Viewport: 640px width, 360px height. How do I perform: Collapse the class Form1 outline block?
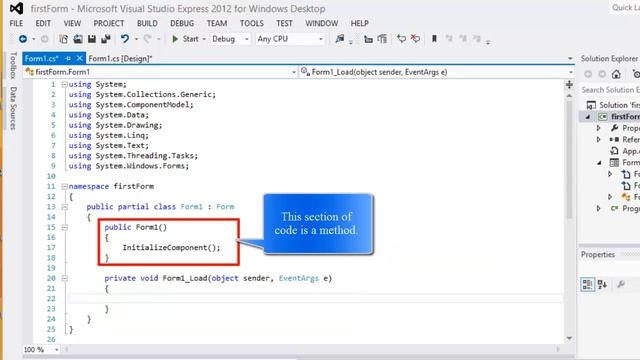[64, 207]
